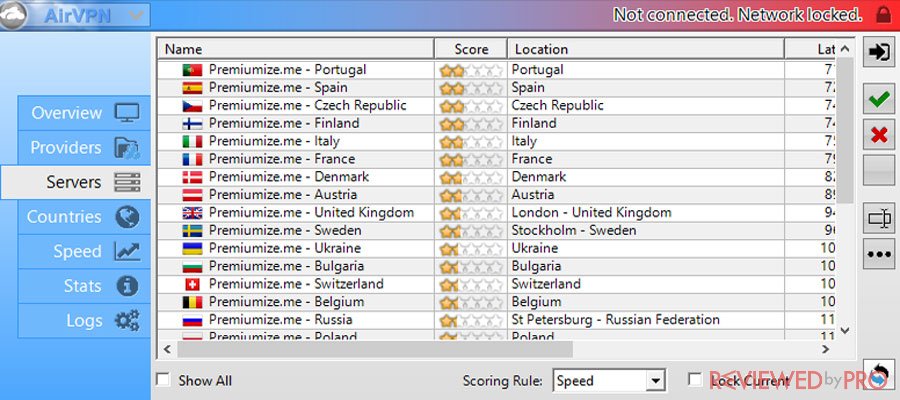Click the Sweden flag icon
900x400 pixels.
coord(192,230)
